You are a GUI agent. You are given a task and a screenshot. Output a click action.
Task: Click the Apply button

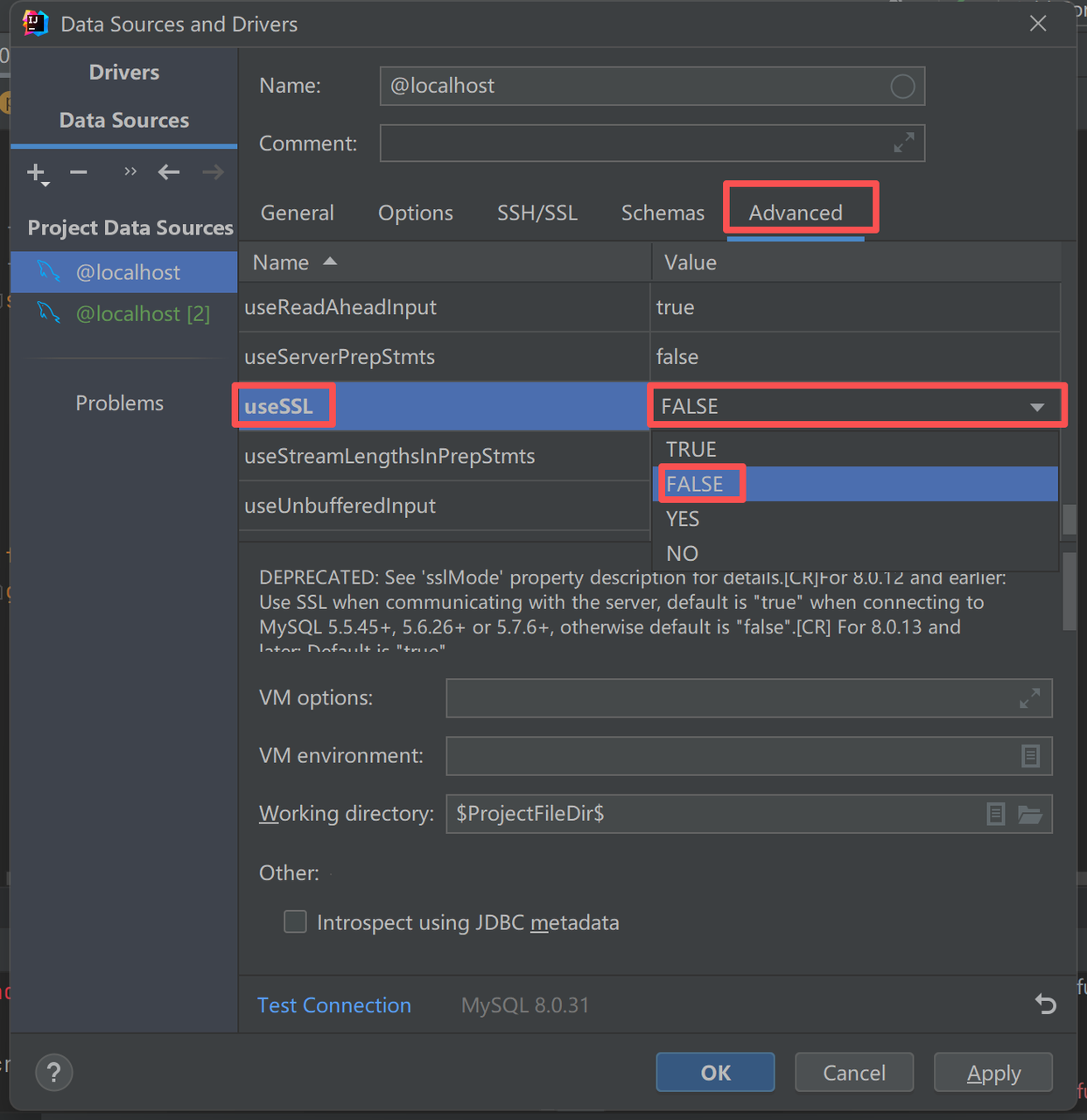coord(993,1072)
